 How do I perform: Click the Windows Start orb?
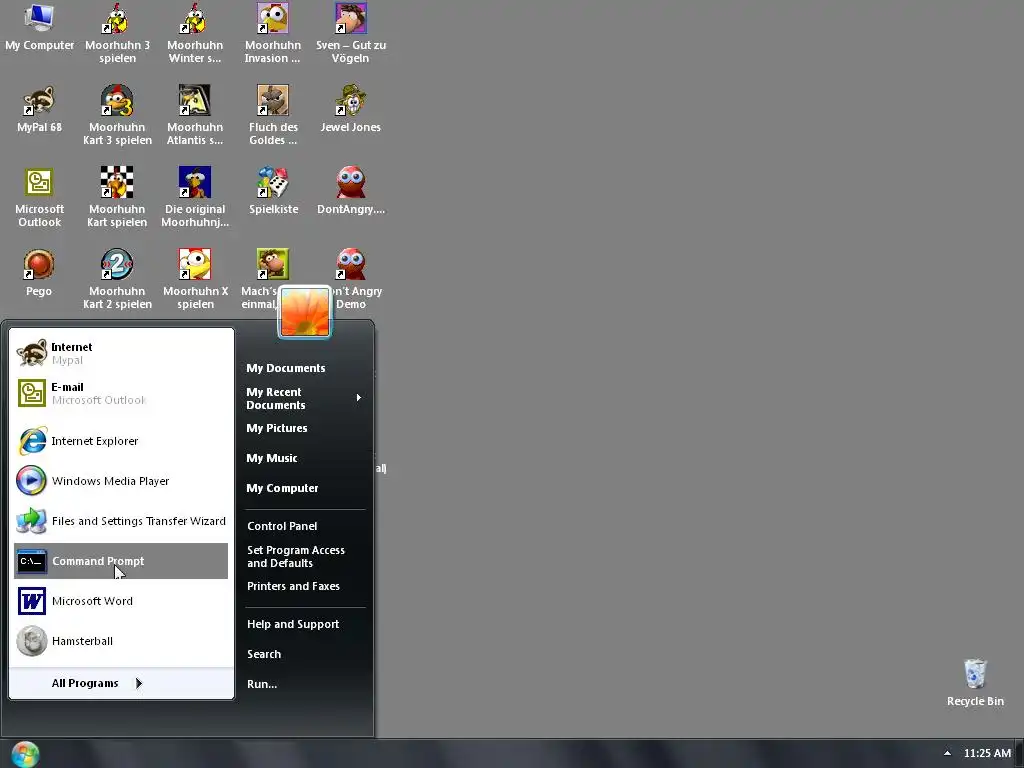[x=25, y=754]
